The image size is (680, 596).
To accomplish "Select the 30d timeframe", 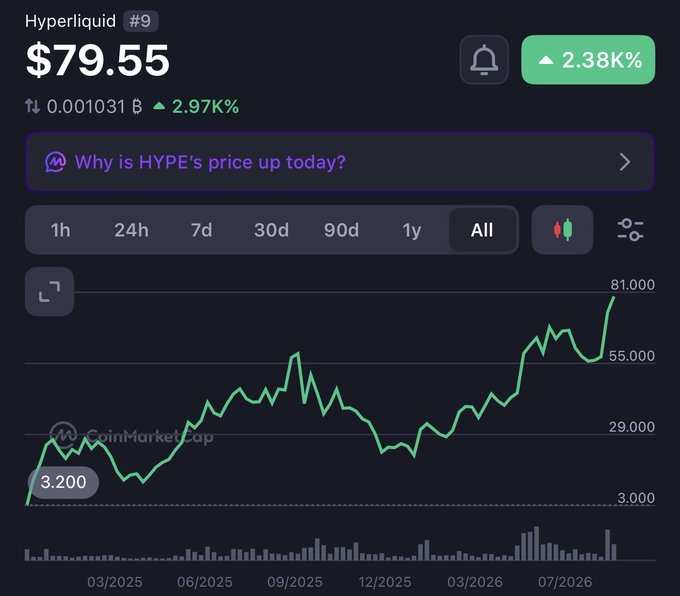I will tap(271, 230).
